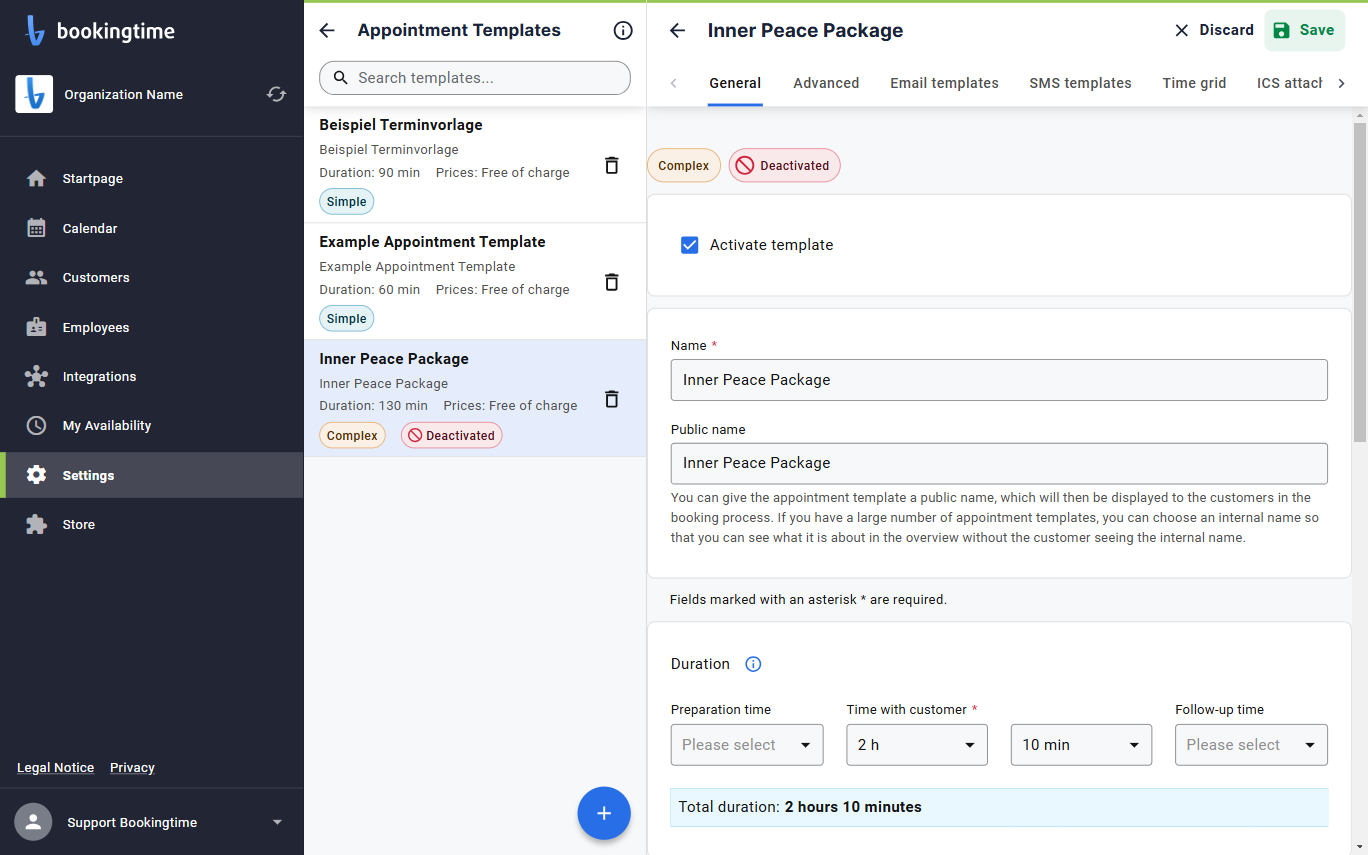The image size is (1368, 855).
Task: Open the Legal Notice link
Action: tap(55, 768)
